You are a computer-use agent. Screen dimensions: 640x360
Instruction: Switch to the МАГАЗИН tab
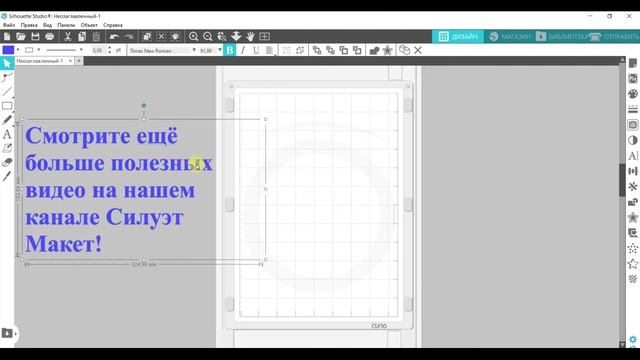point(509,37)
